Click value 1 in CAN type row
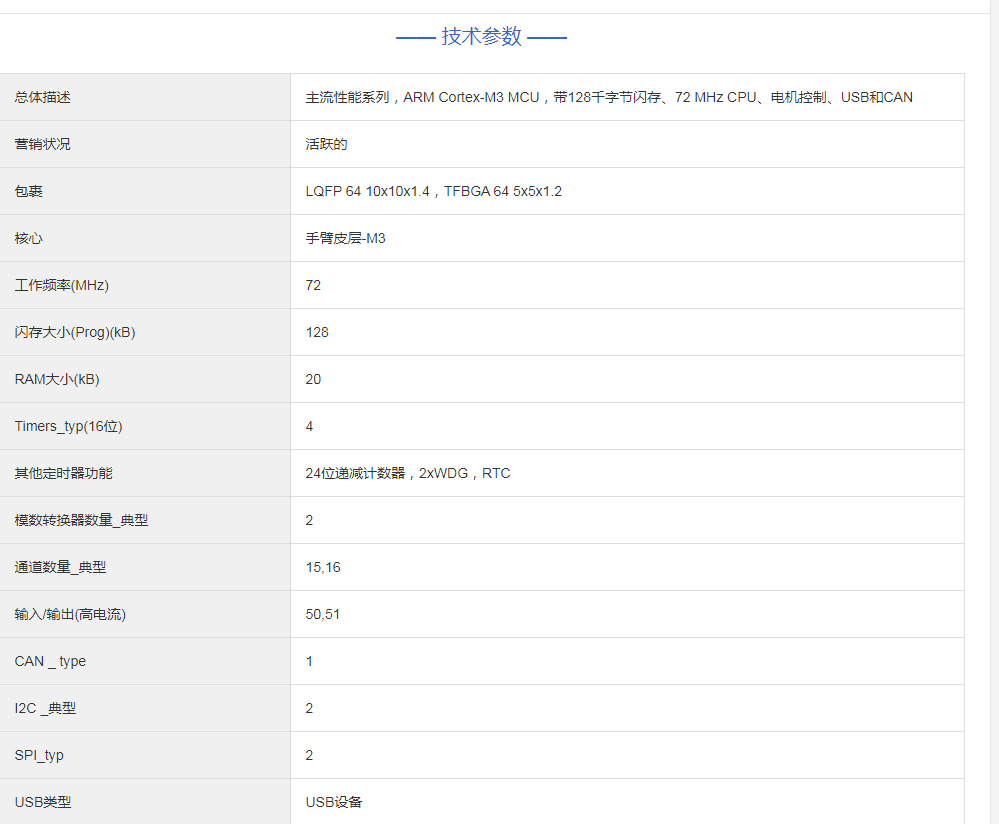 click(x=309, y=661)
